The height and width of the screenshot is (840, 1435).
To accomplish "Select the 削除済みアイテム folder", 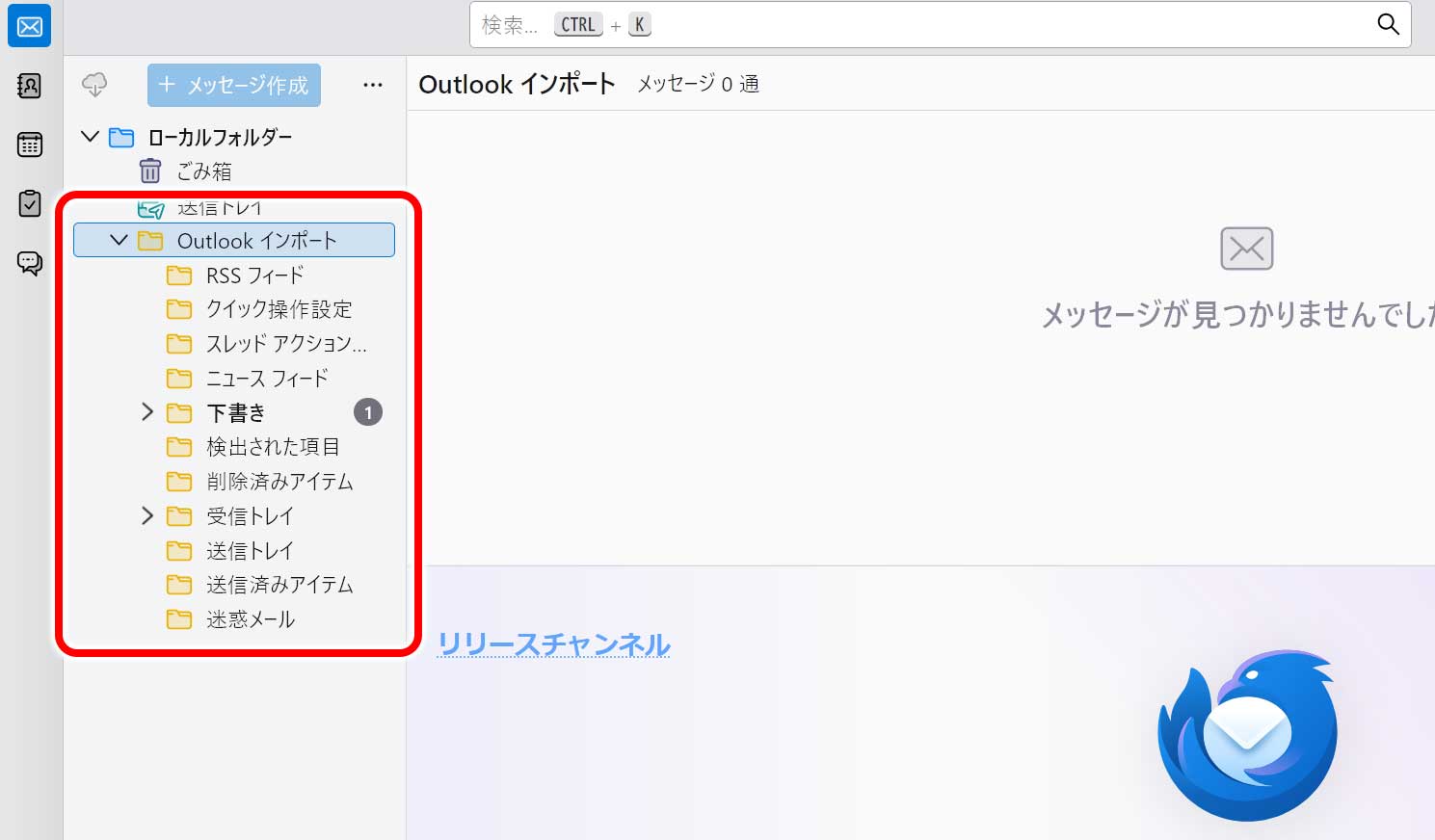I will tap(234, 482).
